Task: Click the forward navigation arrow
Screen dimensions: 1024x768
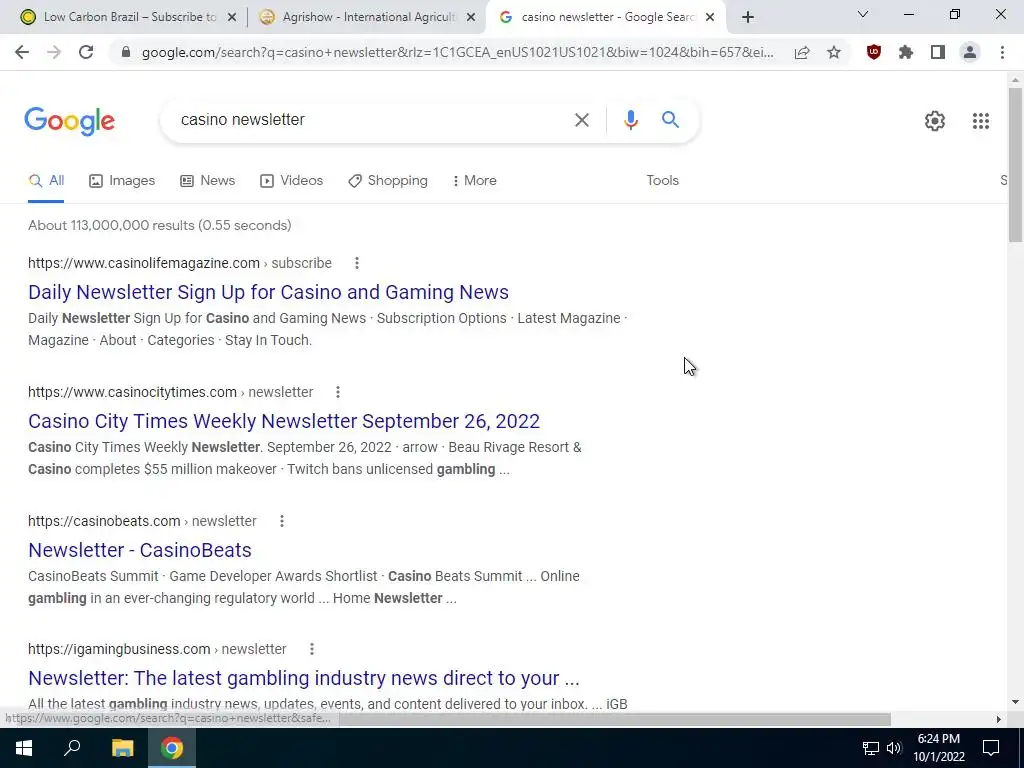Action: point(54,52)
